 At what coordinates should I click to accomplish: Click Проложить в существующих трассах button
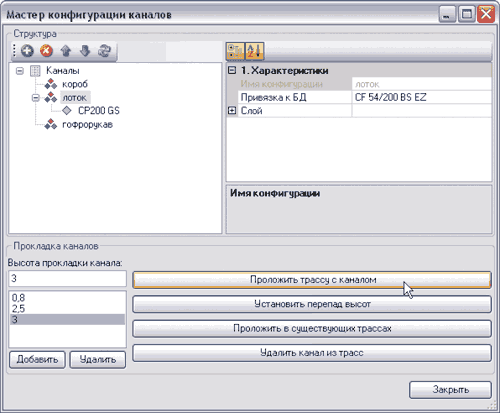(312, 329)
